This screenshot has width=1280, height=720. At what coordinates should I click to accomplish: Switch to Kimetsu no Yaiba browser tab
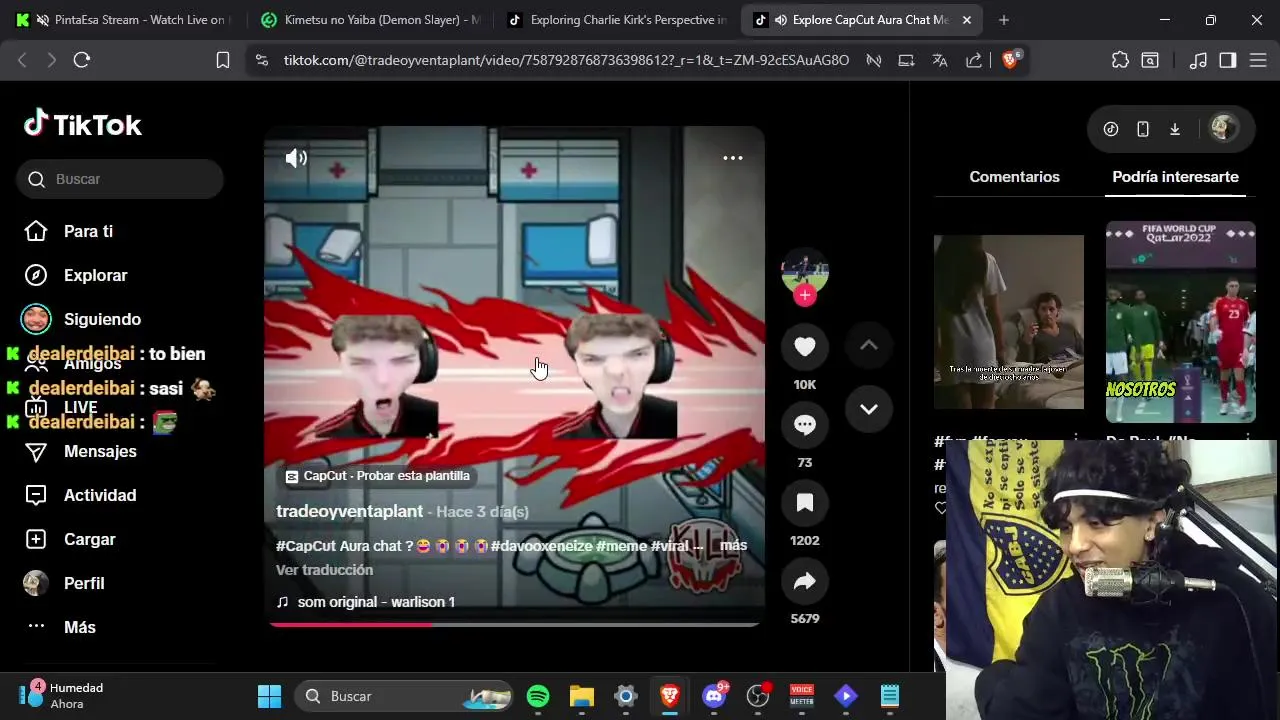[x=370, y=20]
